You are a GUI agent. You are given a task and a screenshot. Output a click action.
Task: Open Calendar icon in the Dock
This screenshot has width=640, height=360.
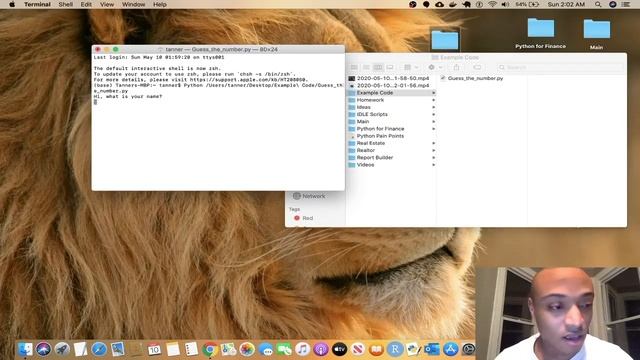[154, 349]
